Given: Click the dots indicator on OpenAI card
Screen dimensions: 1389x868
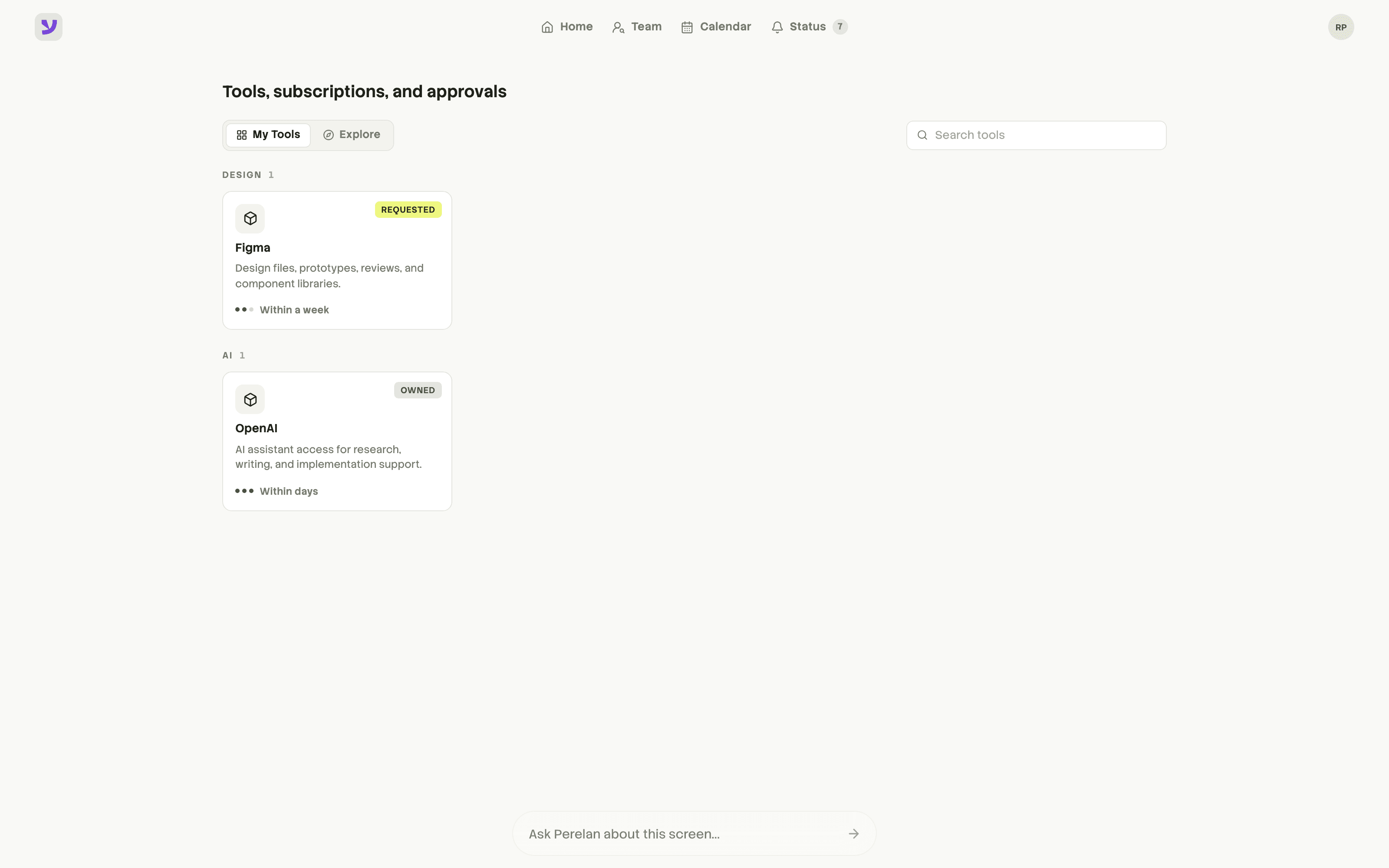Looking at the screenshot, I should pos(244,491).
